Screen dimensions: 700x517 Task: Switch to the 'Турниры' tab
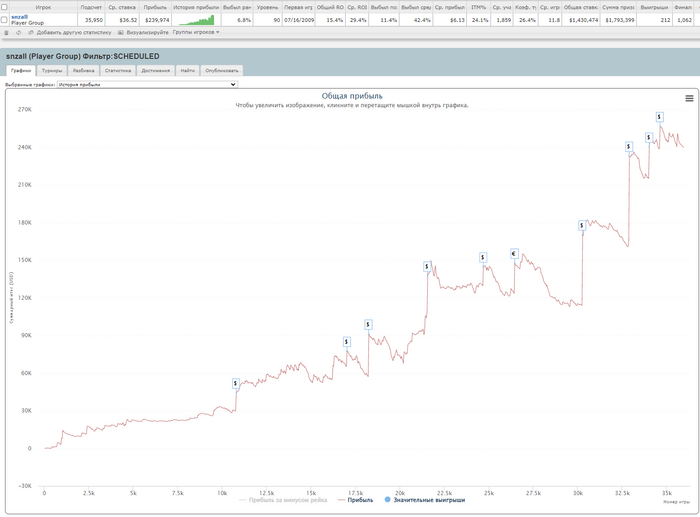(52, 71)
